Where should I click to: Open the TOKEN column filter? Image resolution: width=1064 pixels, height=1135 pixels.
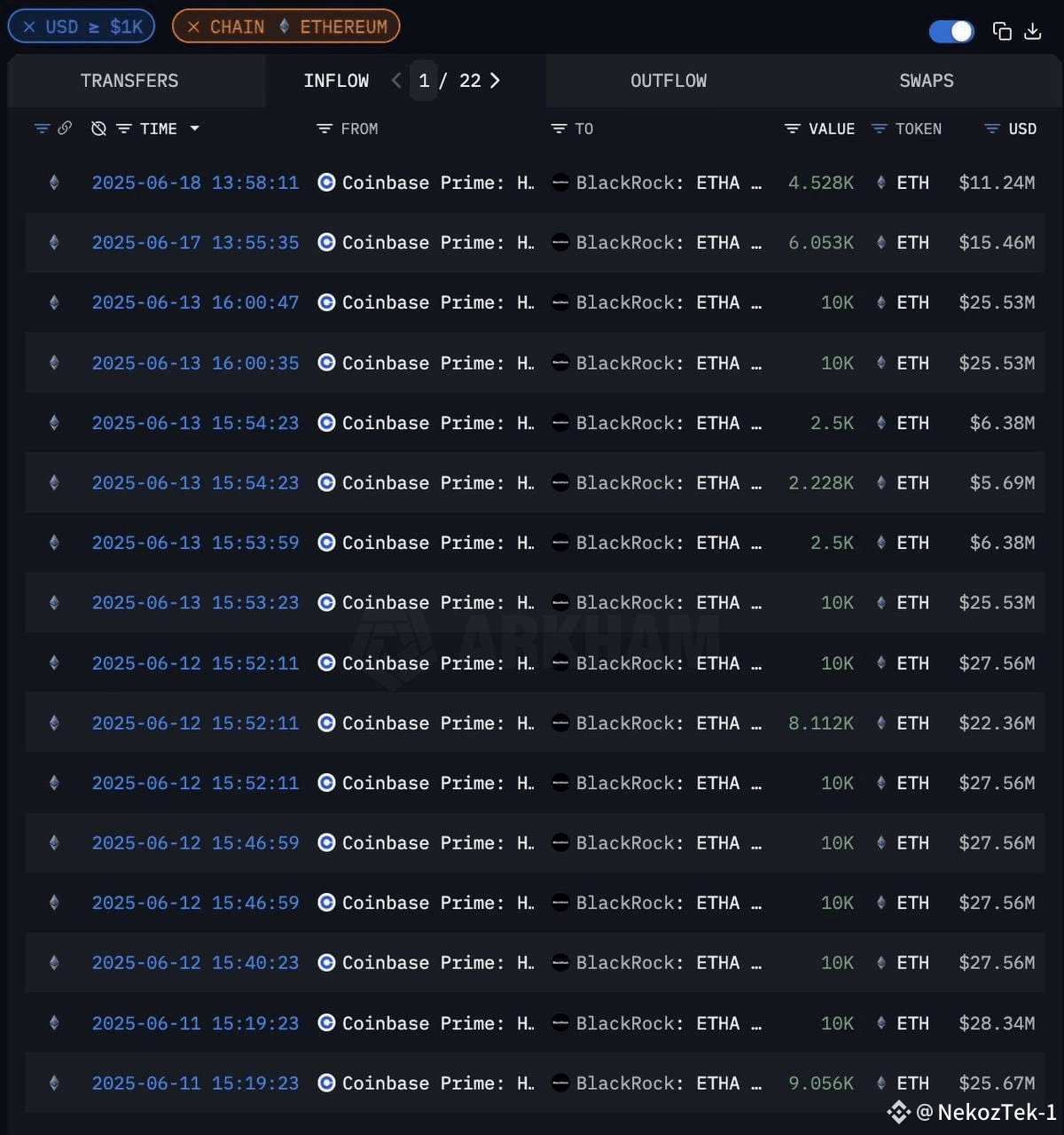click(x=879, y=129)
